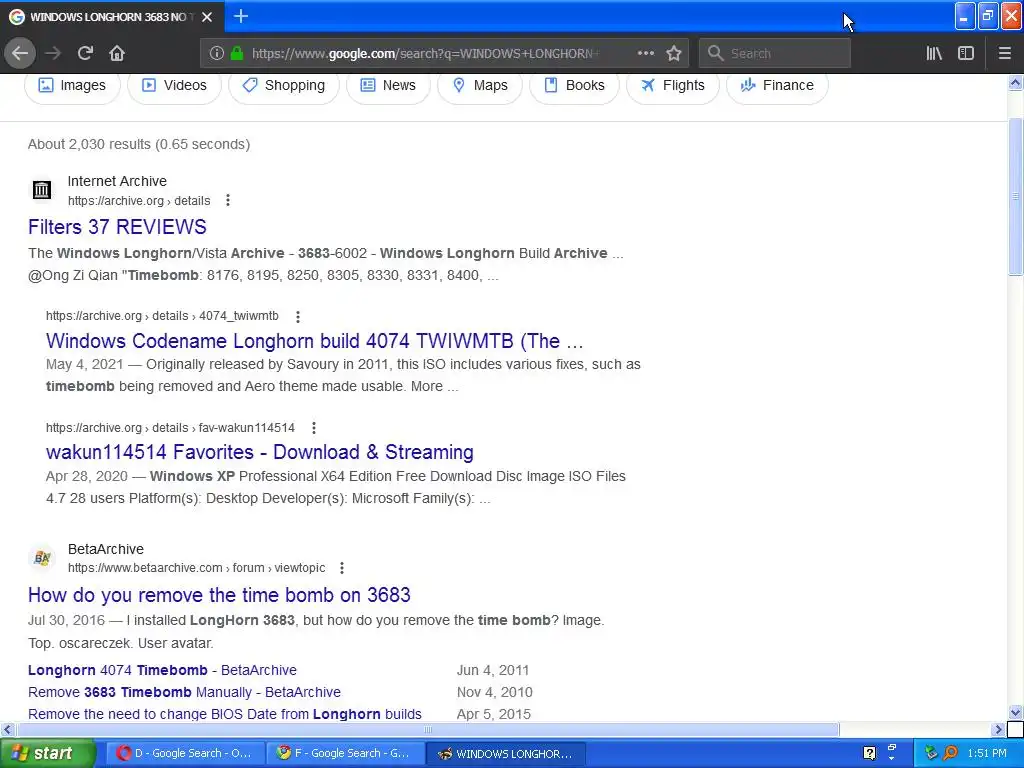
Task: Select WINDOWS LONGHOR... Firefox taskbar item
Action: [505, 754]
